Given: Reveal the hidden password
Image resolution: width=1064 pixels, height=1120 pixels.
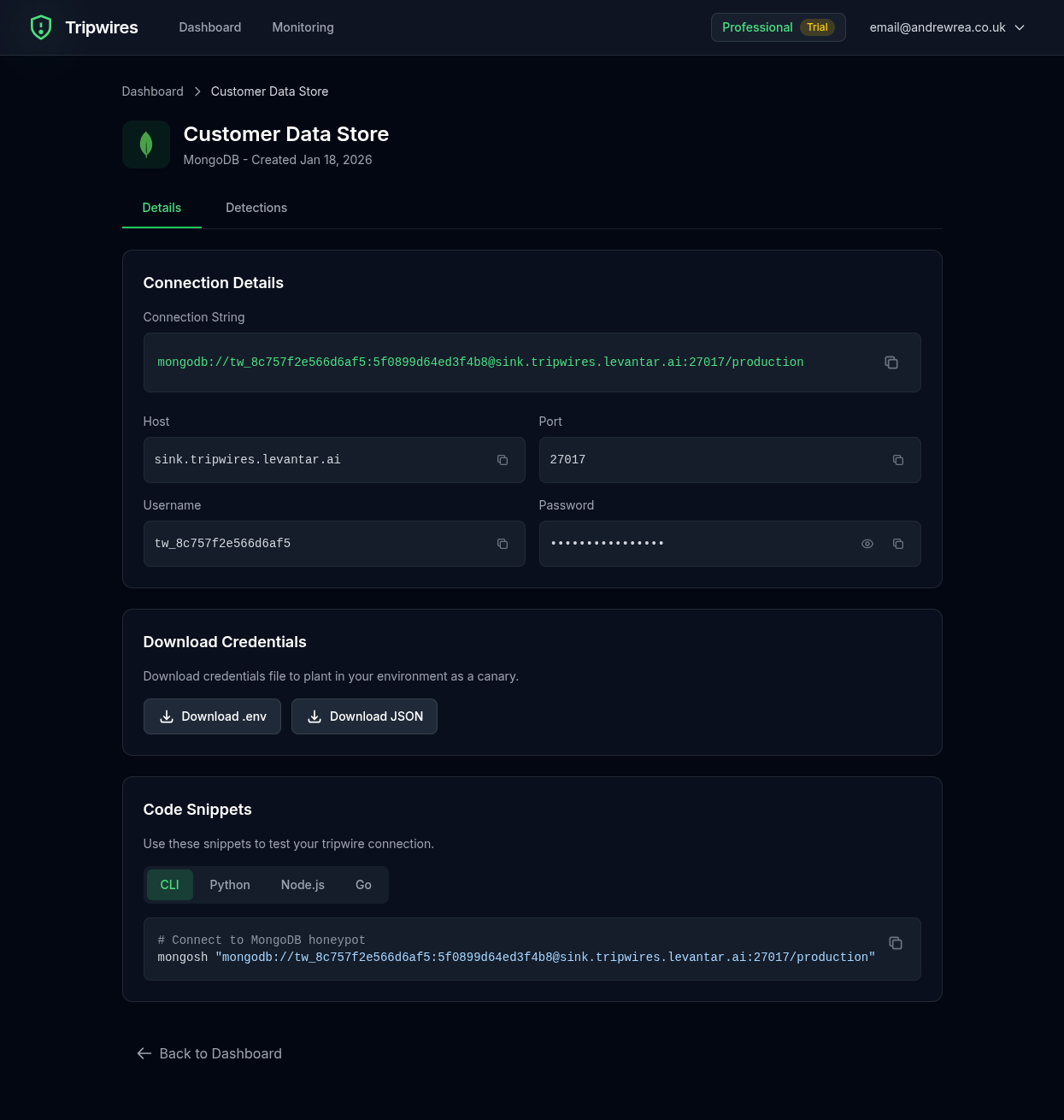Looking at the screenshot, I should [867, 544].
